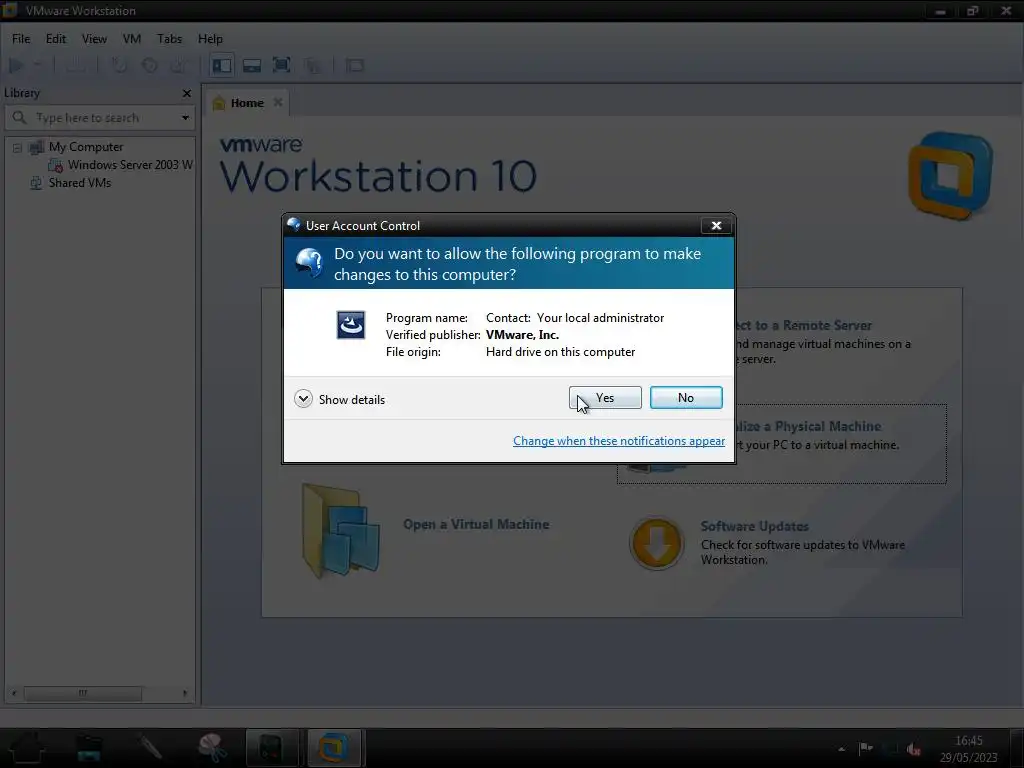
Task: Switch to the Home tab
Action: click(247, 103)
